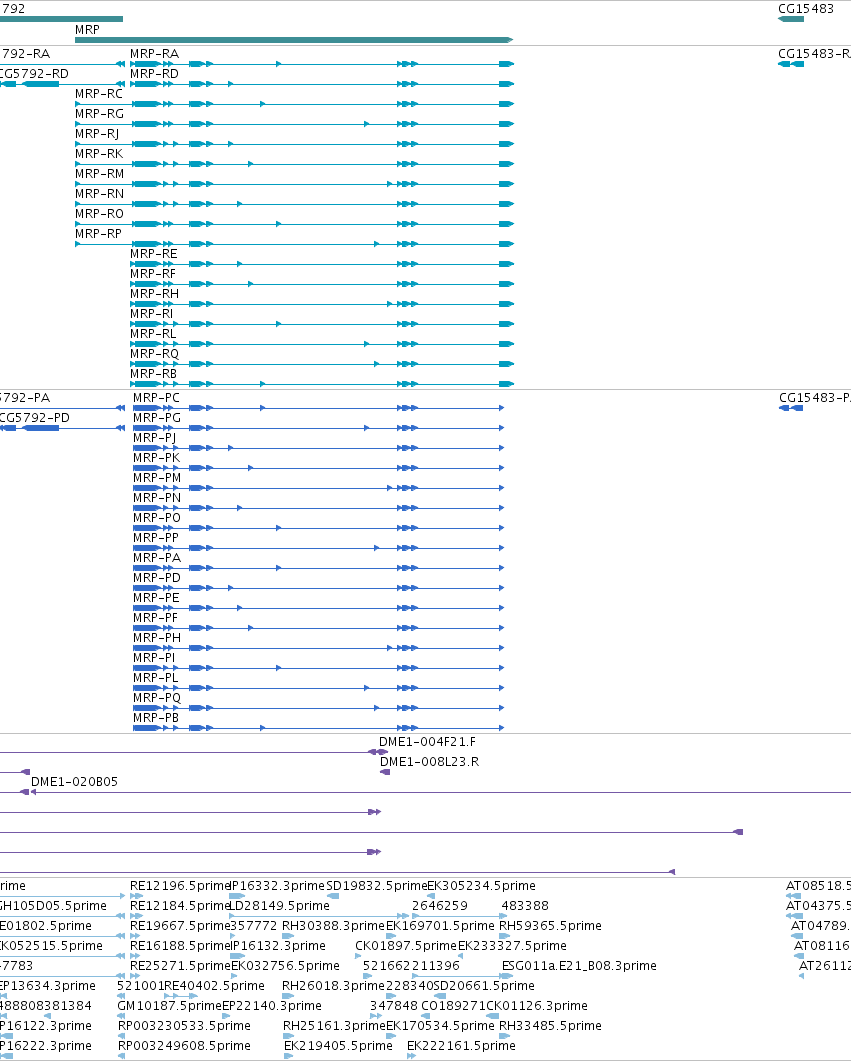Select the DME1-020B05 clone label
Screen dimensions: 851x1061
click(74, 782)
